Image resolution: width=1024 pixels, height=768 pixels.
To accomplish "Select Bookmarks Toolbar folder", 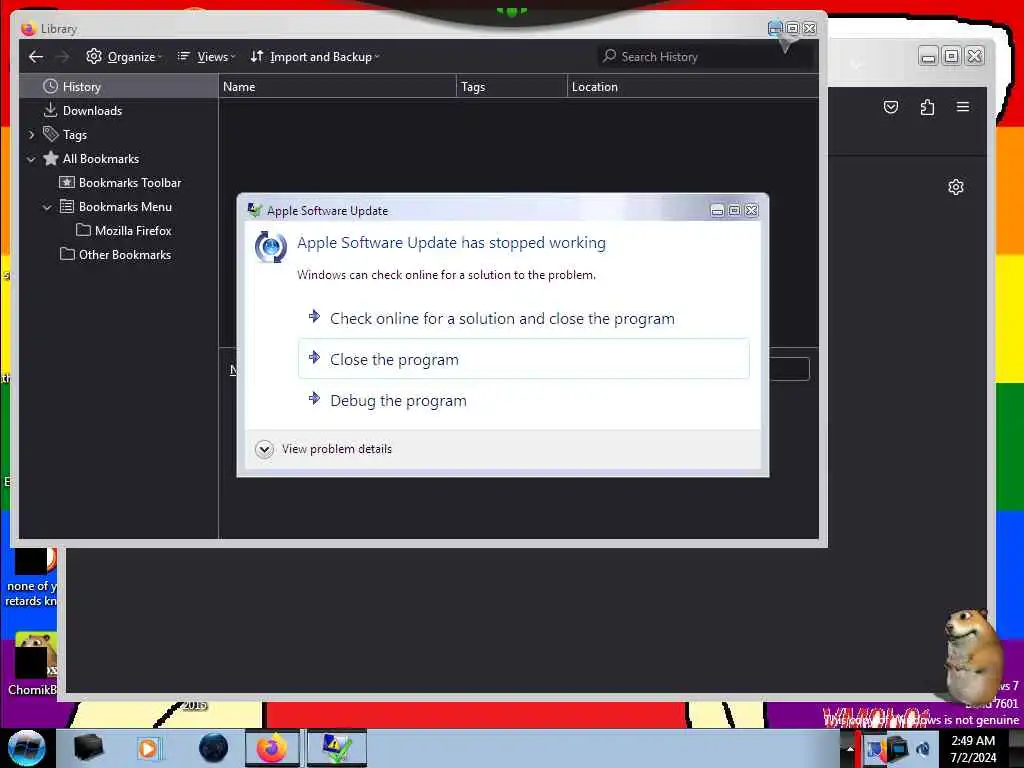I will tap(121, 183).
